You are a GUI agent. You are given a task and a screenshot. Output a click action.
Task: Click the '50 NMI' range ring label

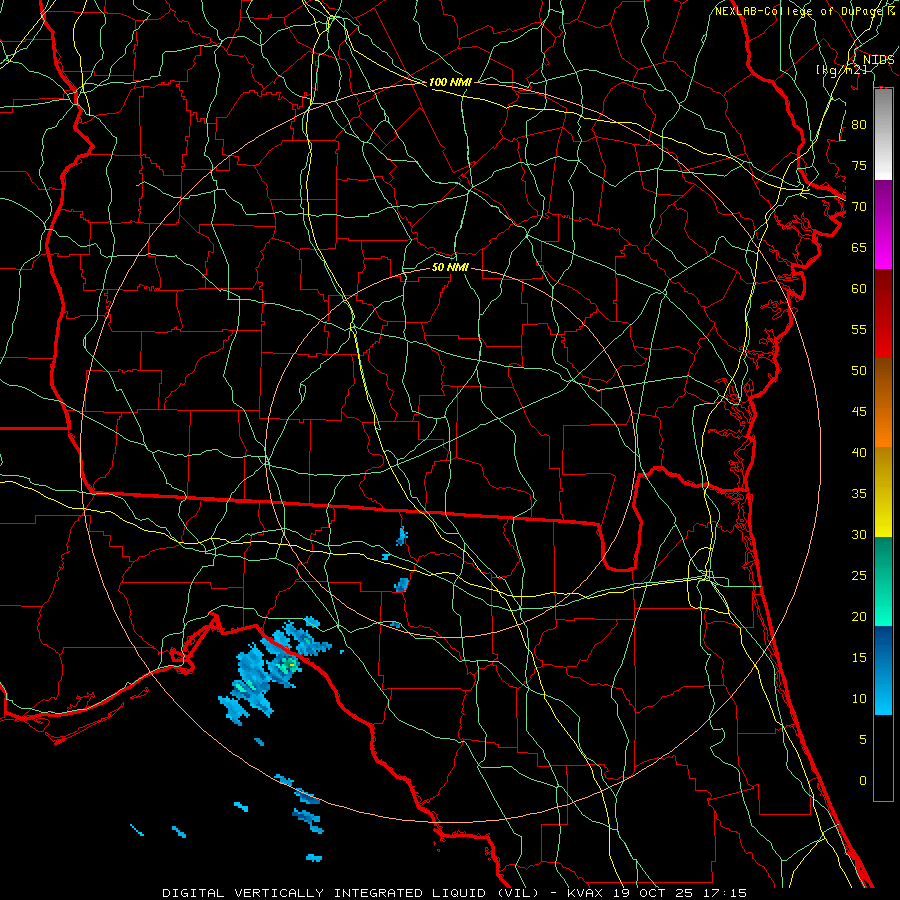click(450, 267)
